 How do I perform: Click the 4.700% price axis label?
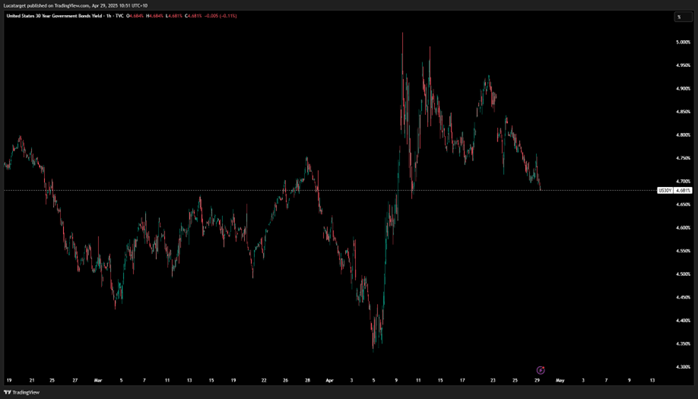click(683, 181)
